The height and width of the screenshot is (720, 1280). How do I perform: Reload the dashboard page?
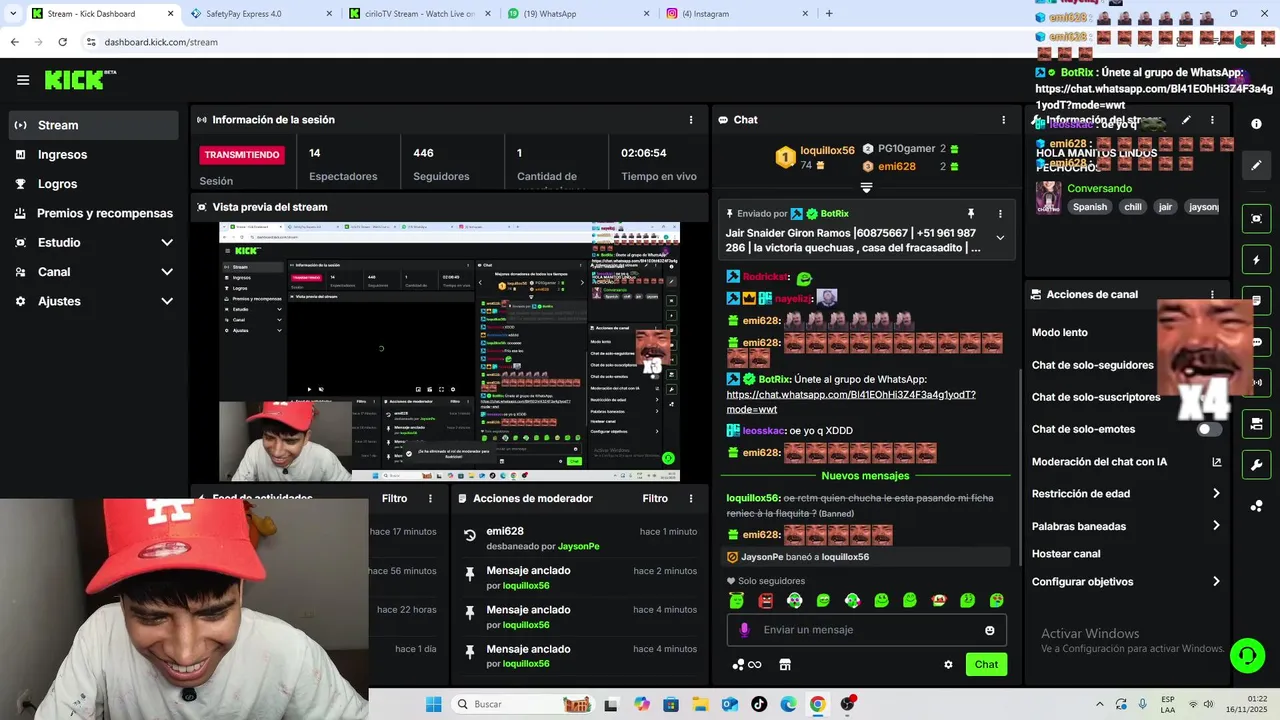[x=62, y=42]
